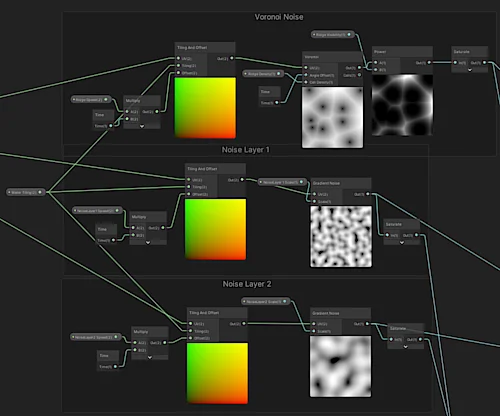Click the Ridge Visibility property node

click(x=332, y=34)
